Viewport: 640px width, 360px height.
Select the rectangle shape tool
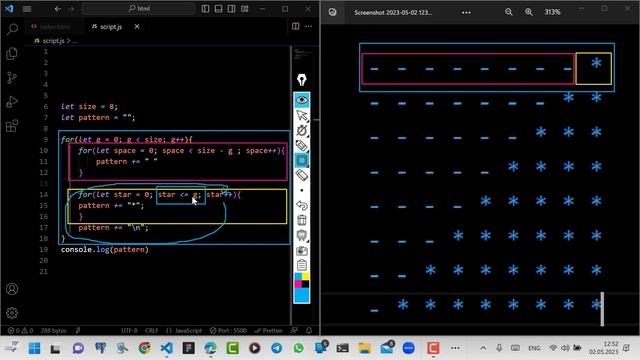[302, 160]
